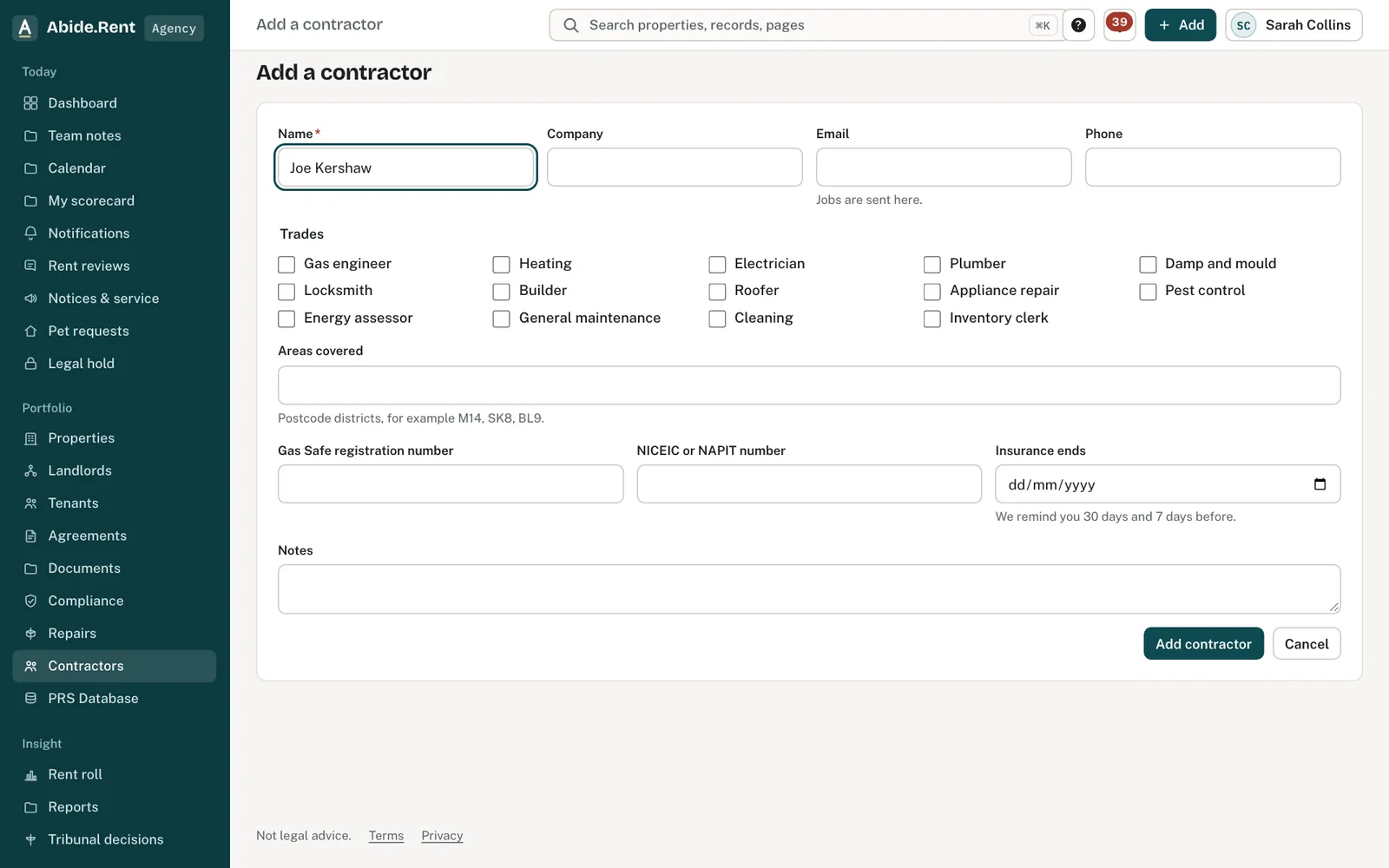Viewport: 1389px width, 868px height.
Task: Click the Cancel button
Action: pyautogui.click(x=1307, y=644)
